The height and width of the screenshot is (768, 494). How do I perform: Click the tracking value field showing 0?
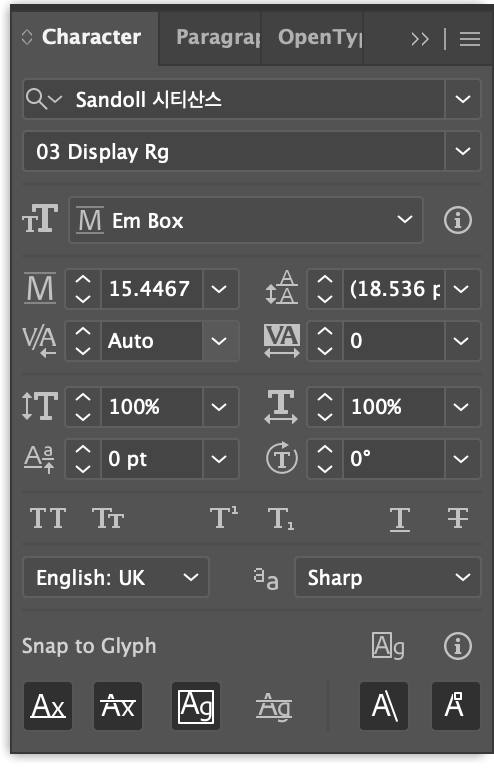tap(394, 341)
